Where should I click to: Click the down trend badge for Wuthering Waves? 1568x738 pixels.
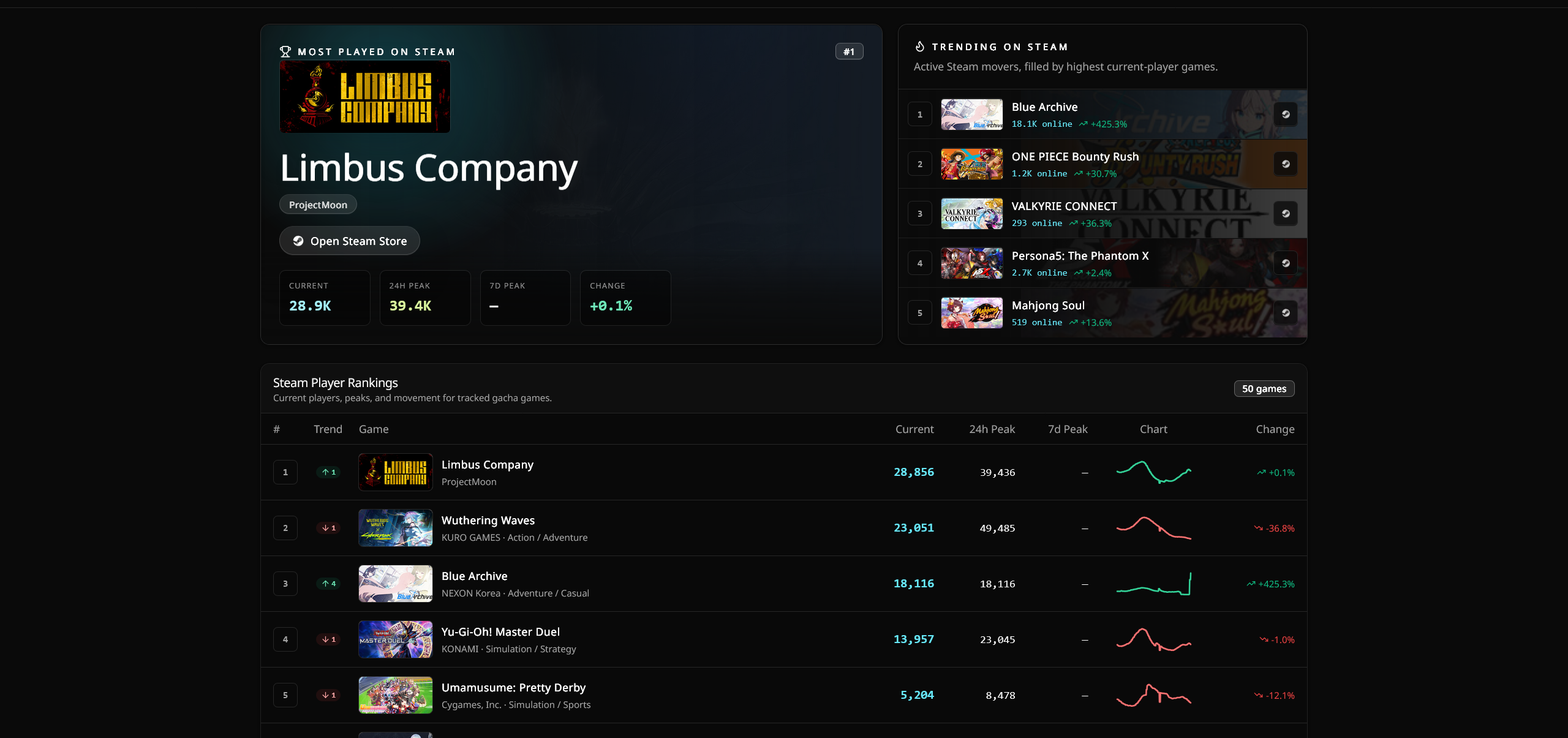(x=329, y=528)
